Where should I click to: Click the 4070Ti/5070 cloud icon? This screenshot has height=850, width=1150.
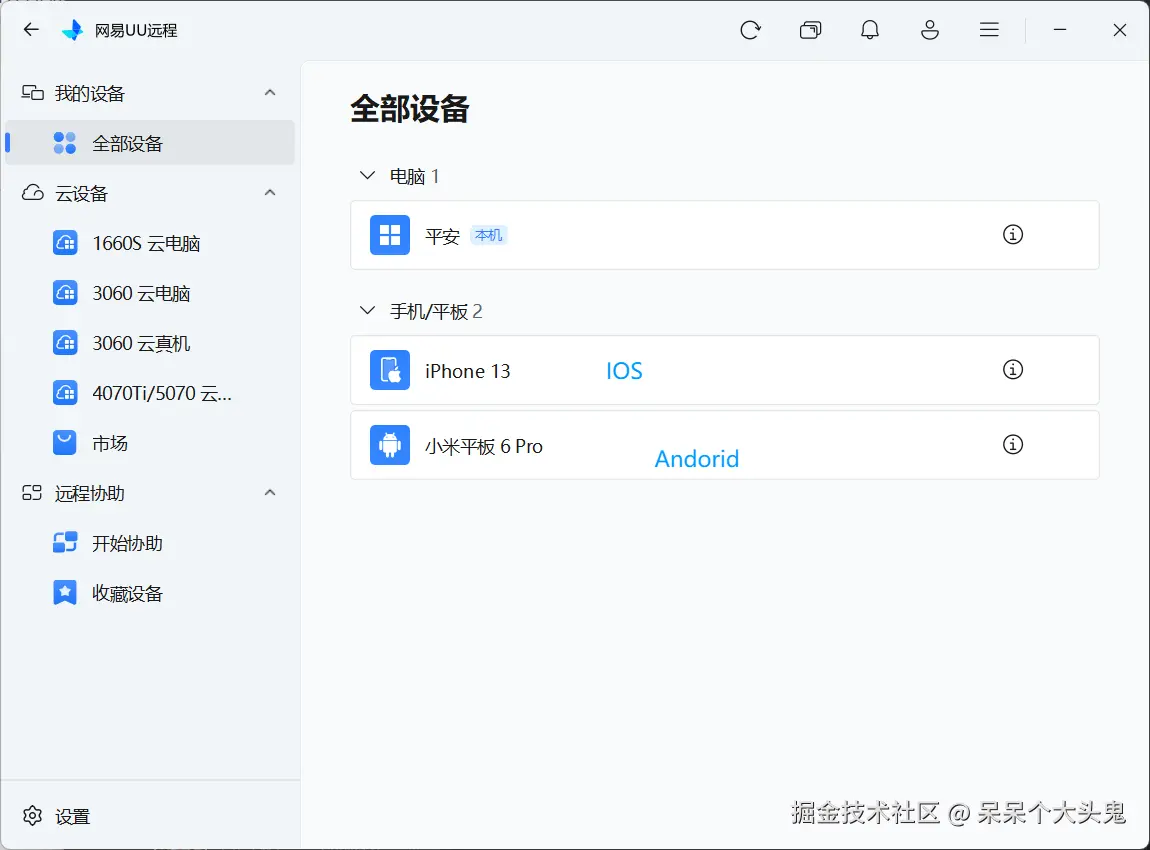pos(65,392)
